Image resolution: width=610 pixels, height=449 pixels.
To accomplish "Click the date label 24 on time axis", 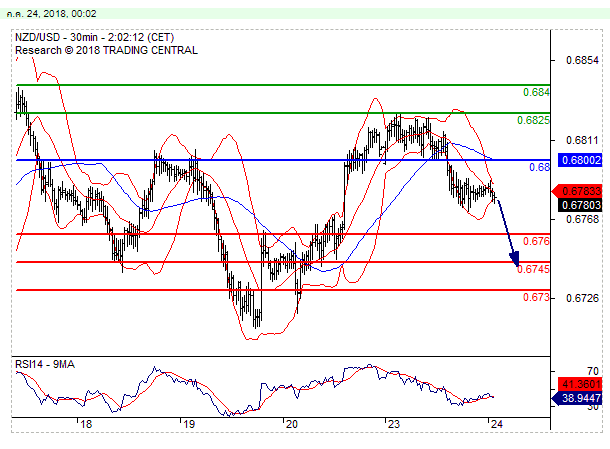I will (x=496, y=424).
